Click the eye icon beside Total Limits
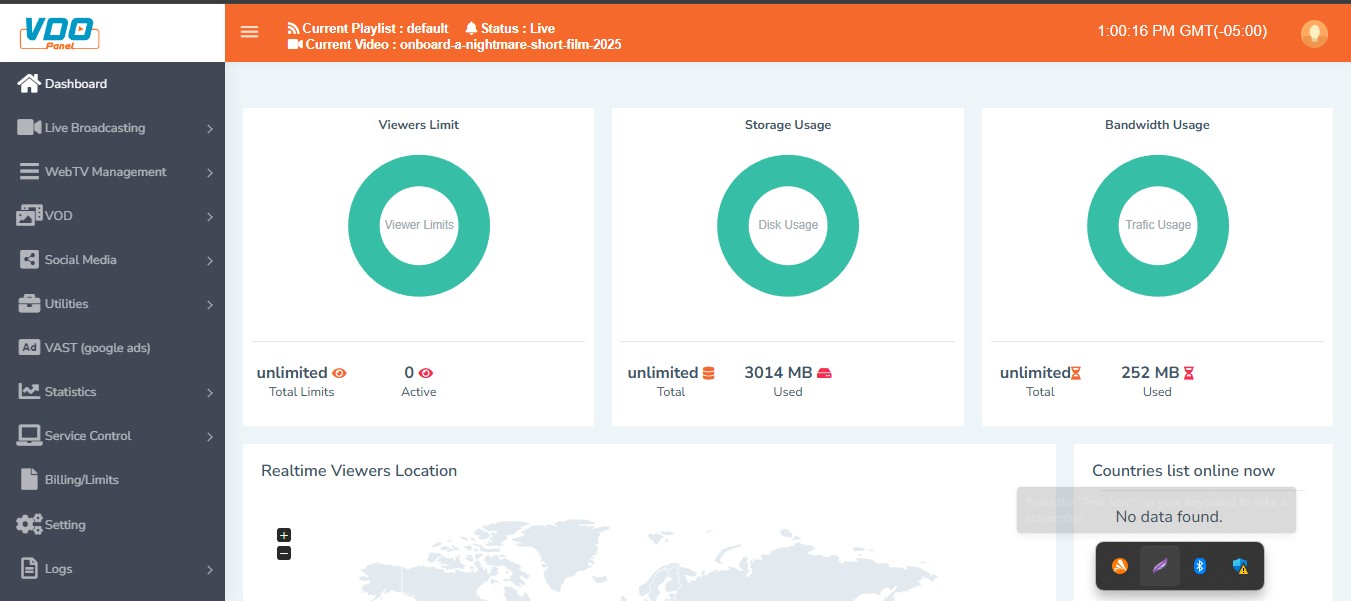This screenshot has height=601, width=1351. [339, 373]
